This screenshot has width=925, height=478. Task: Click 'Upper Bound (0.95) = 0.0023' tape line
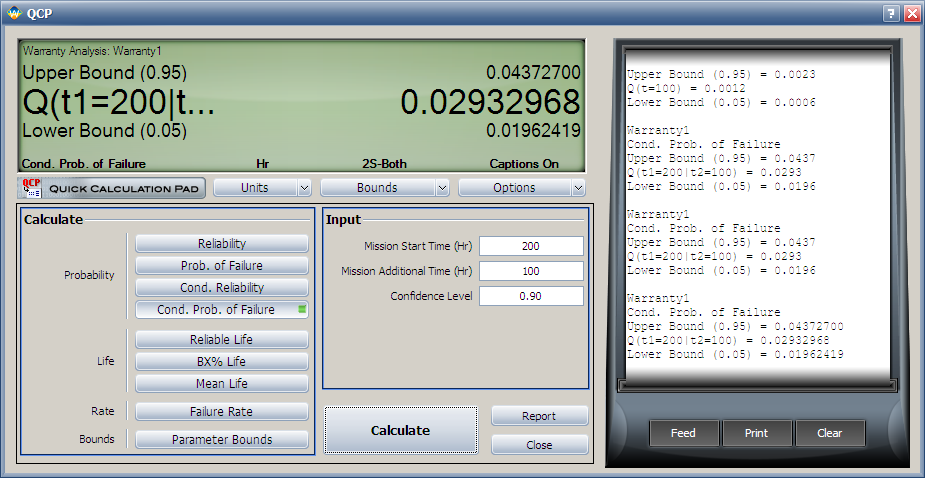(x=721, y=74)
